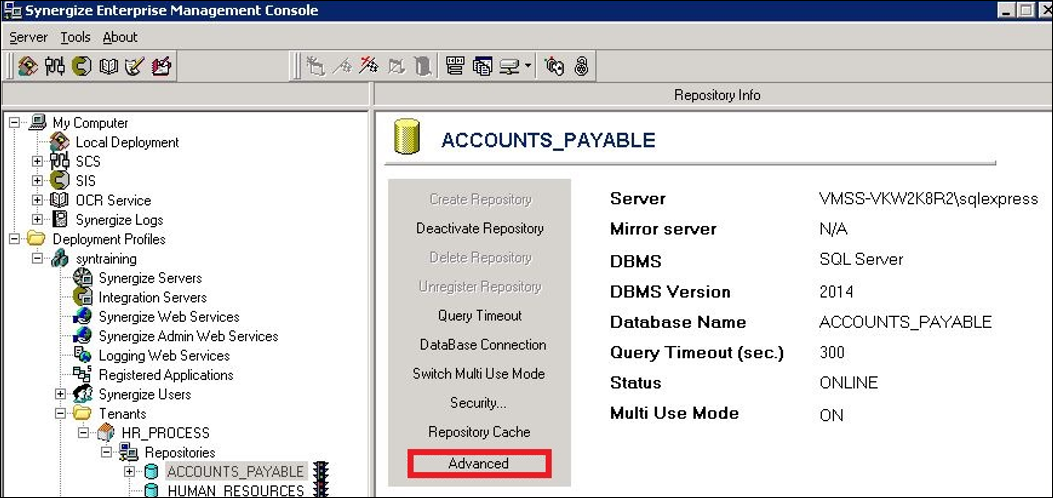Open the Server menu
Image resolution: width=1053 pixels, height=498 pixels.
tap(28, 37)
